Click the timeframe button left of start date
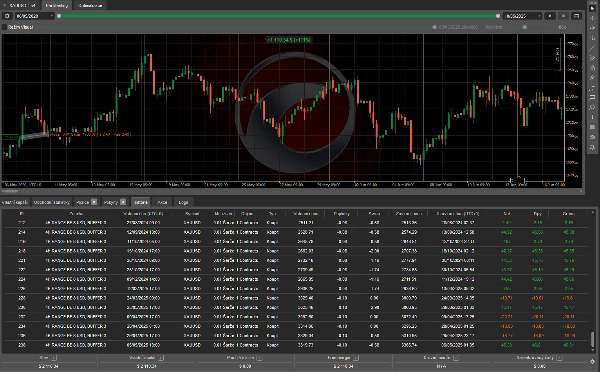Viewport: 600px width, 372px height. pyautogui.click(x=7, y=16)
